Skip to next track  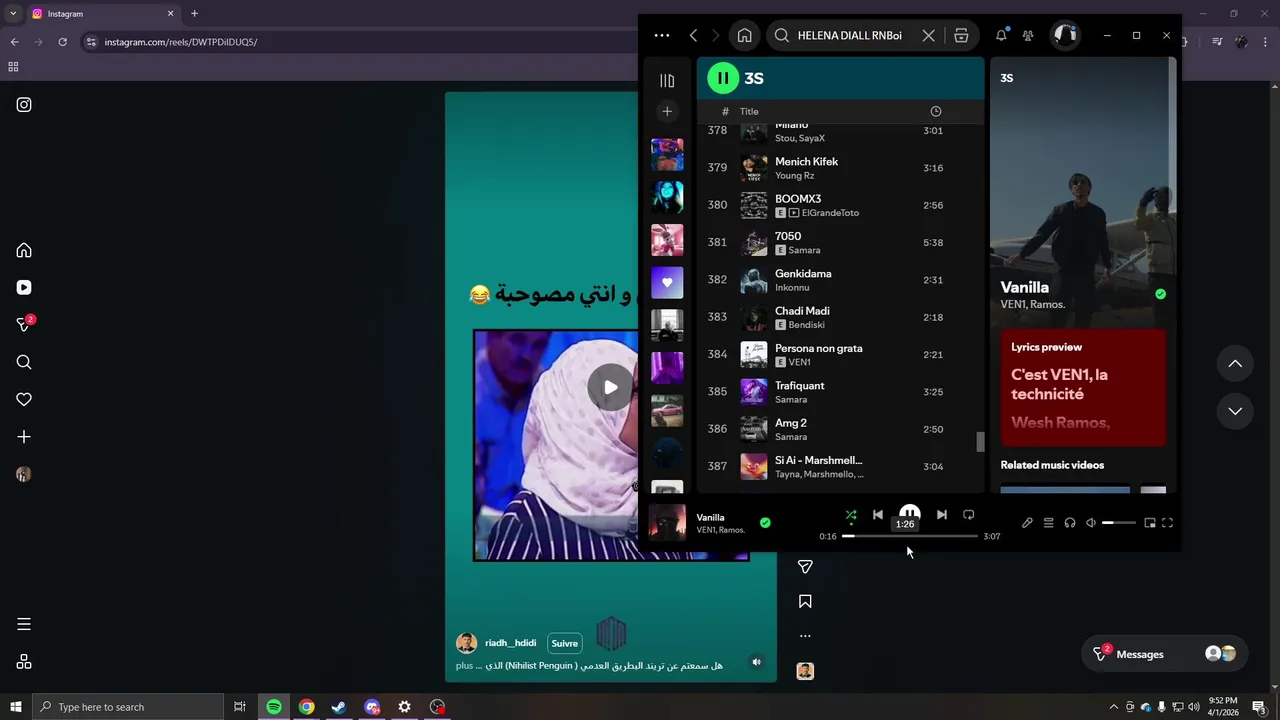coord(941,515)
